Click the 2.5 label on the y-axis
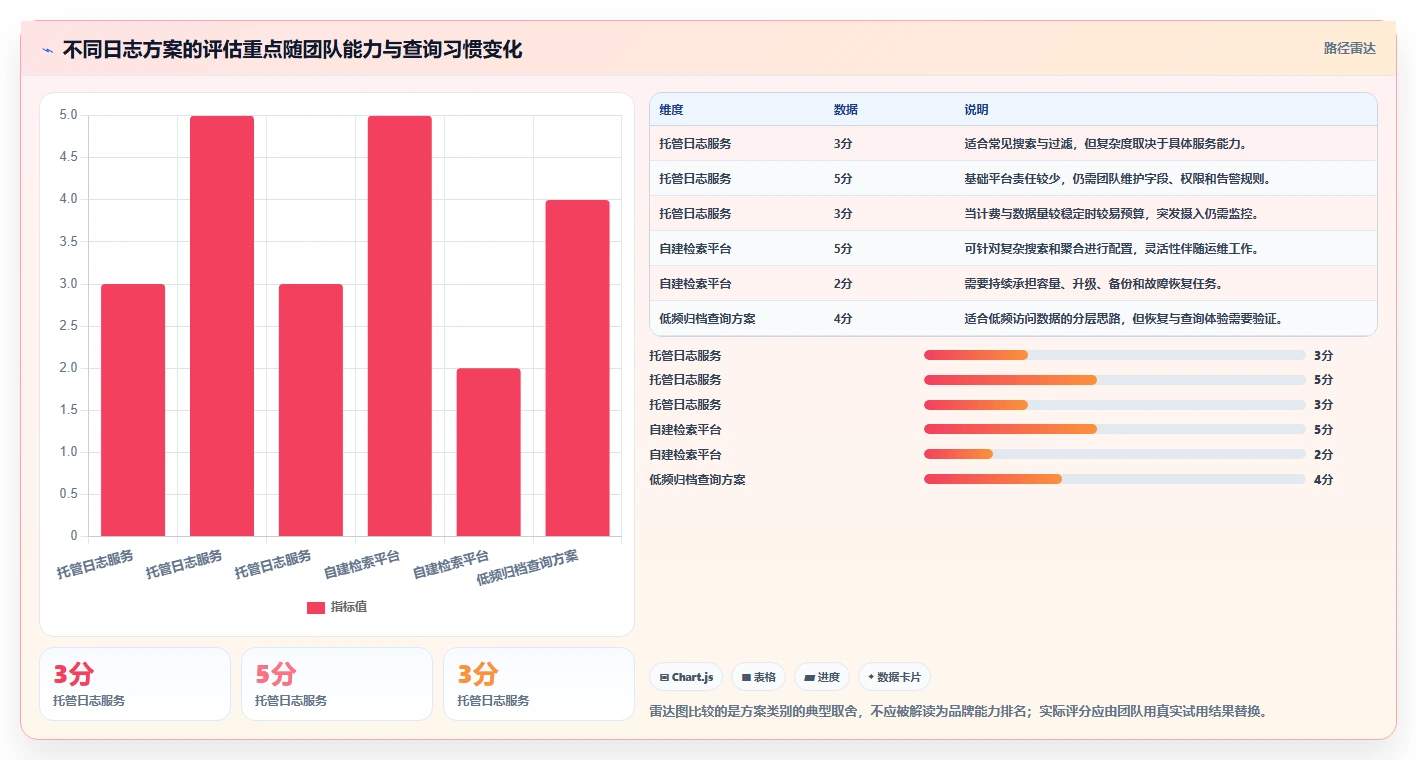1417x760 pixels. coord(68,325)
